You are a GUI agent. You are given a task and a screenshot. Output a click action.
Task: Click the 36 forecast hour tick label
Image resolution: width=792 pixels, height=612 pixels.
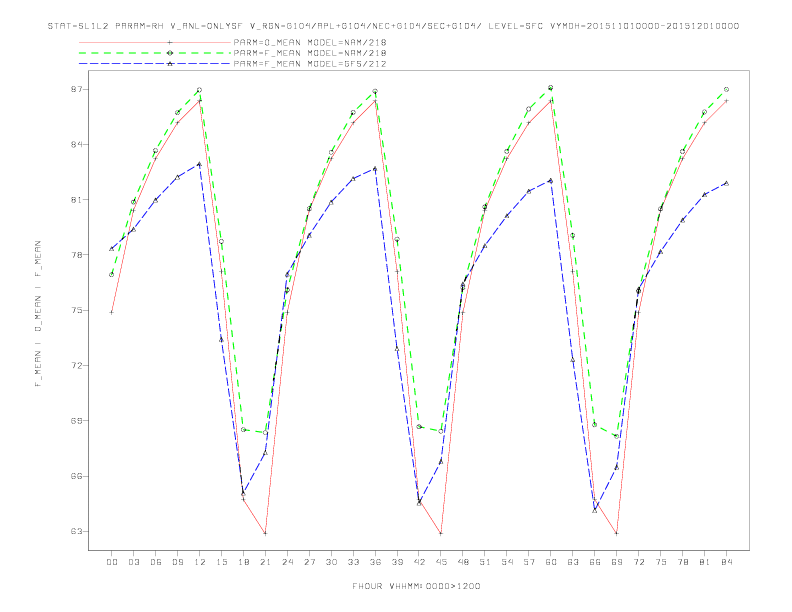click(375, 562)
